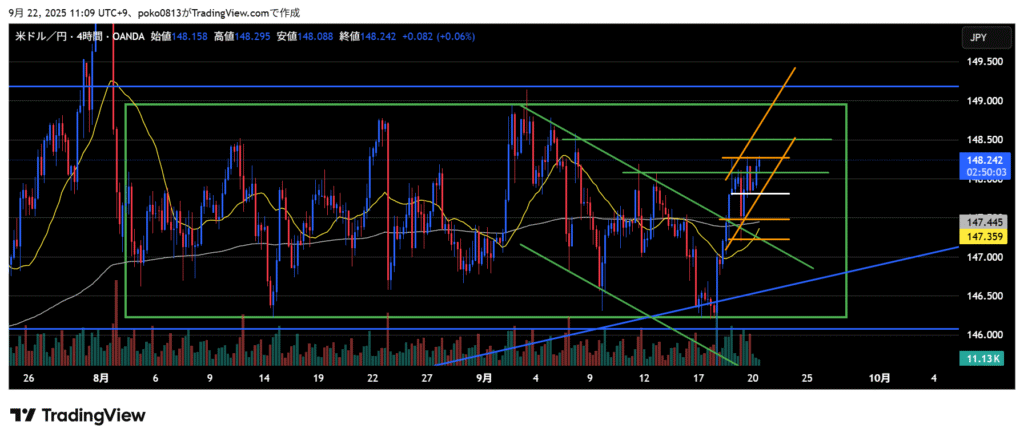This screenshot has width=1024, height=441.
Task: Click the 9月 date axis label
Action: coord(483,379)
